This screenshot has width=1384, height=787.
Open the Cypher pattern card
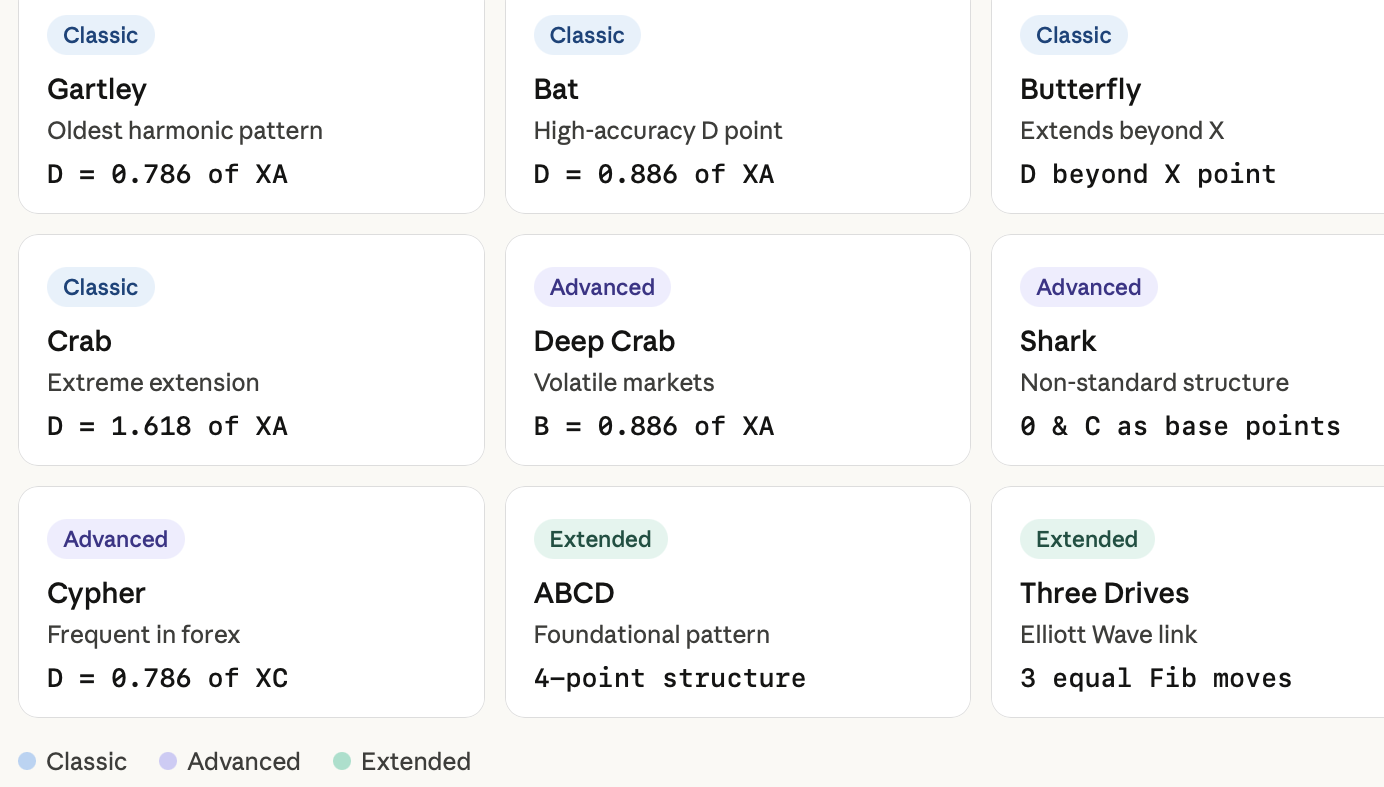(x=251, y=602)
